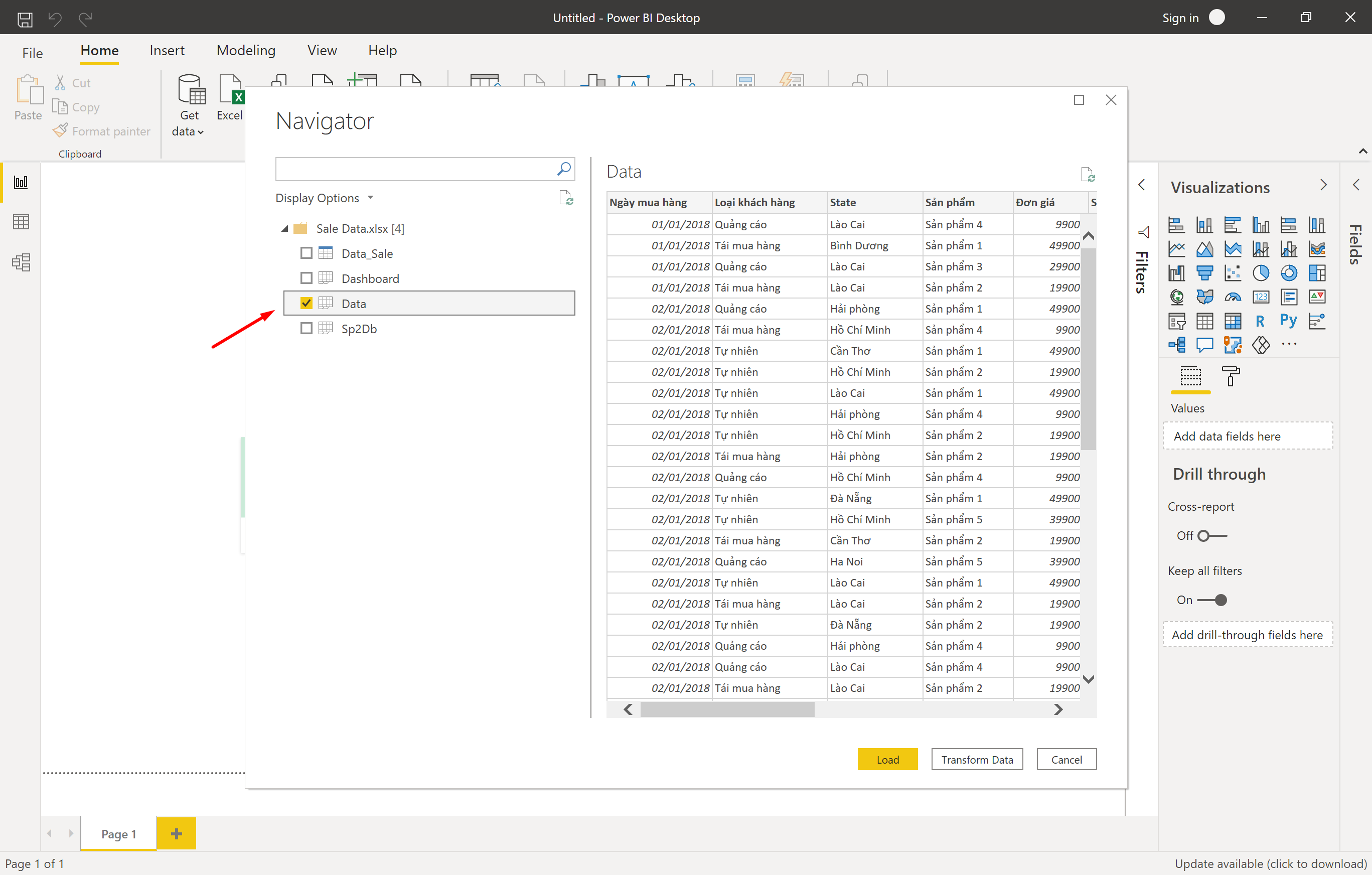Collapse the Visualizations pane with right chevron
The width and height of the screenshot is (1372, 875).
click(x=1323, y=185)
